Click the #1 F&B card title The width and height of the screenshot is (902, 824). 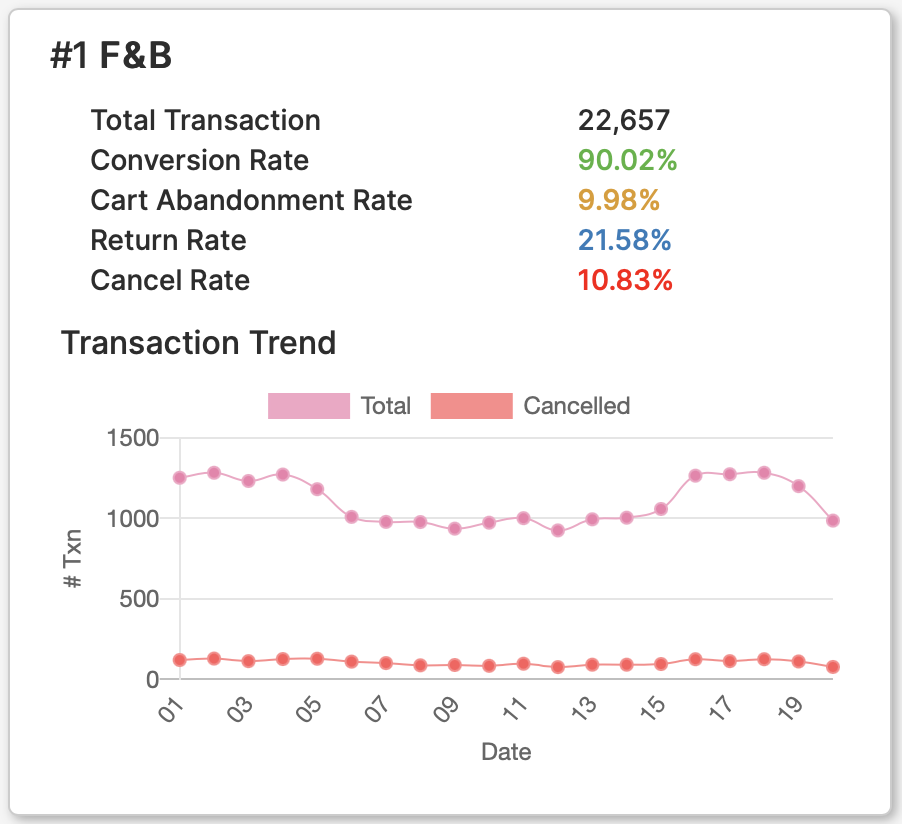point(111,57)
